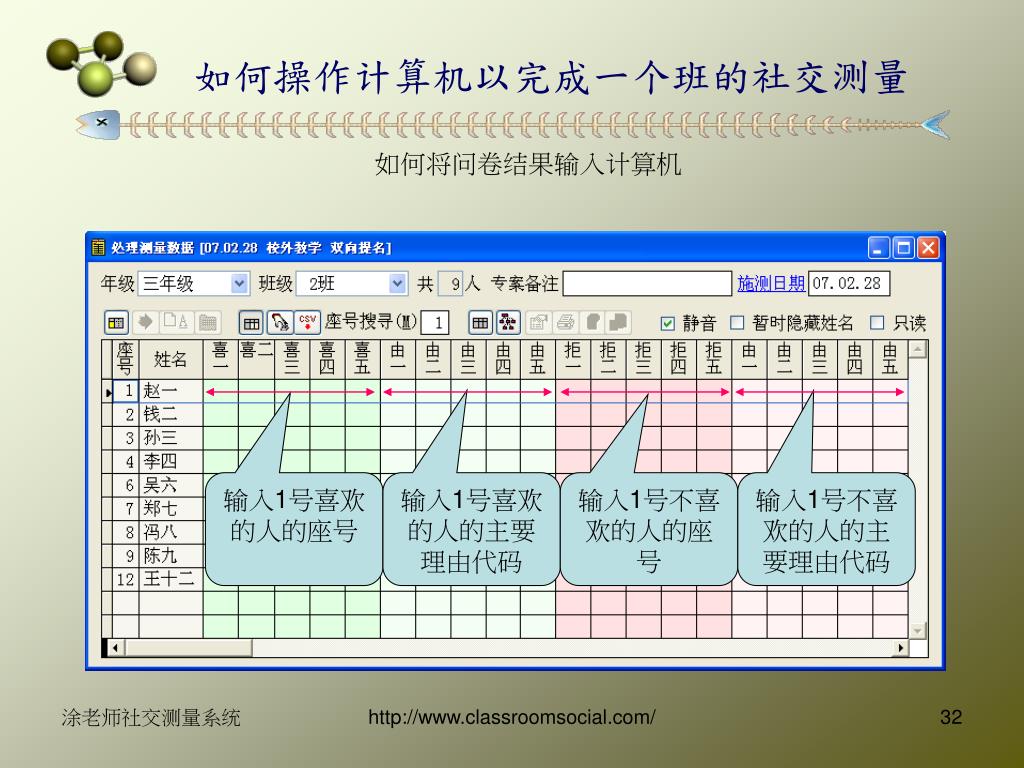This screenshot has height=768, width=1024.
Task: Toggle the 静音 mute checkbox
Action: (x=667, y=323)
